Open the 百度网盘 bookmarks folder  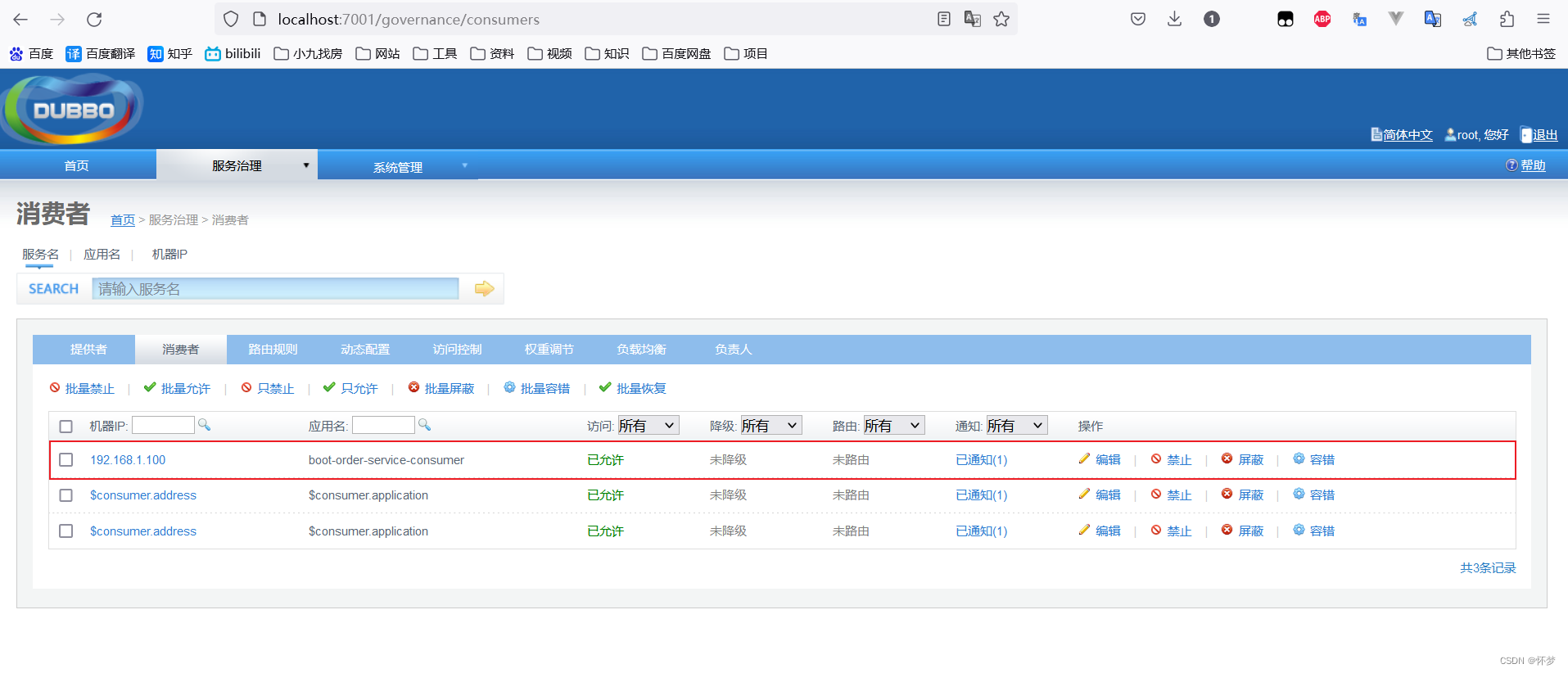point(676,53)
